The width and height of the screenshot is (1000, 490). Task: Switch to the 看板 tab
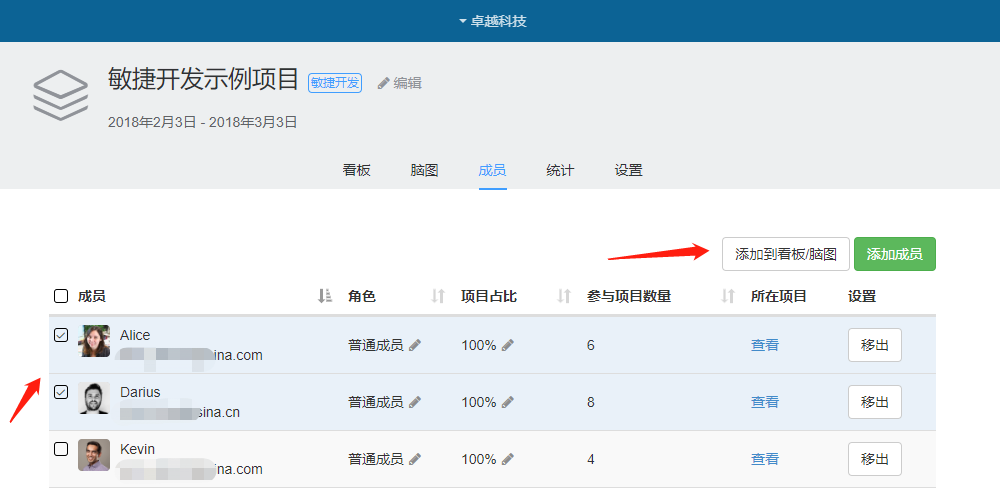point(356,170)
